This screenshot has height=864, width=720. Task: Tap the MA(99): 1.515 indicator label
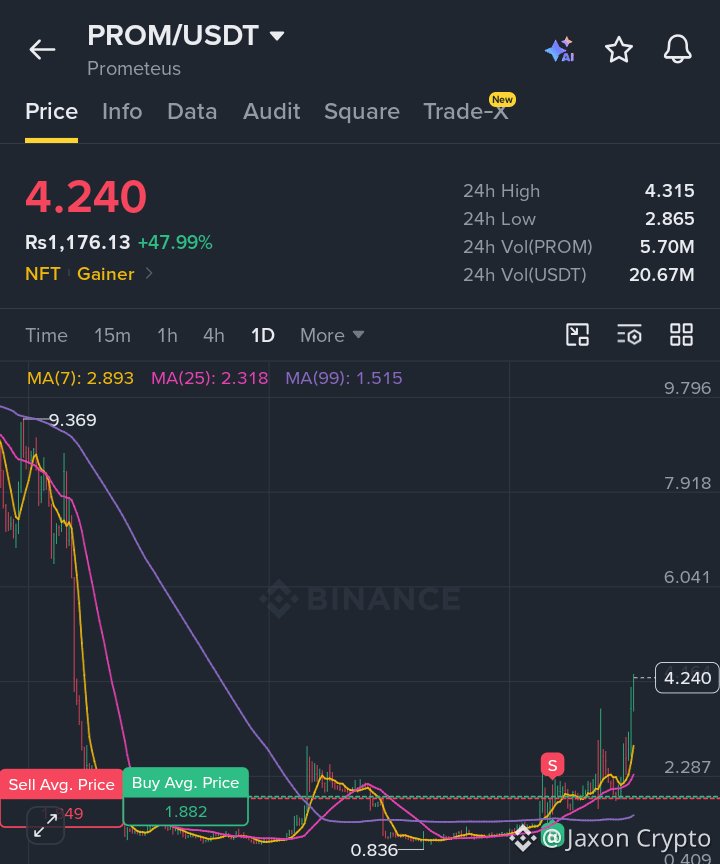344,378
